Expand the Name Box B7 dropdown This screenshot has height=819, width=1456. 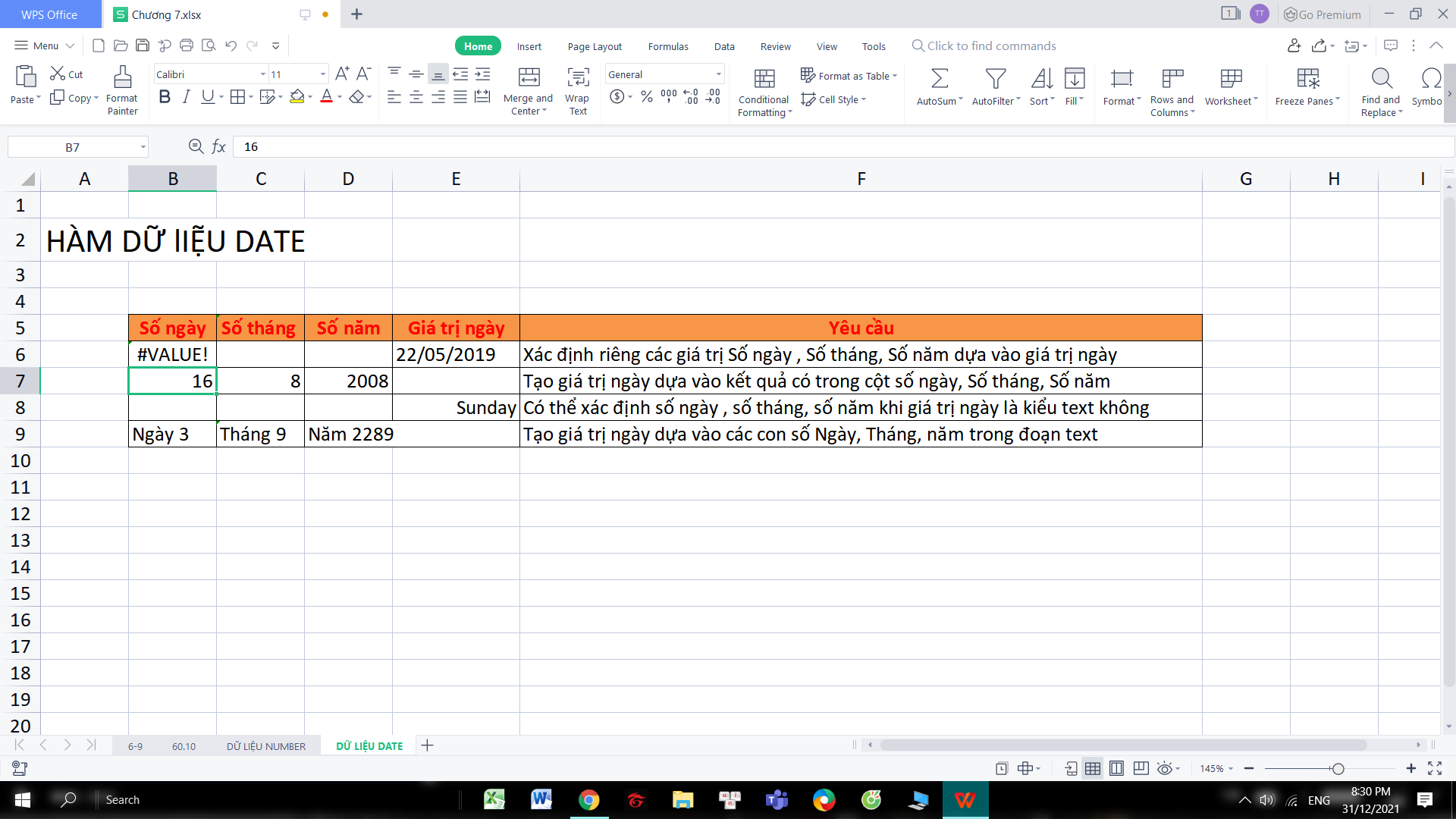pos(143,147)
